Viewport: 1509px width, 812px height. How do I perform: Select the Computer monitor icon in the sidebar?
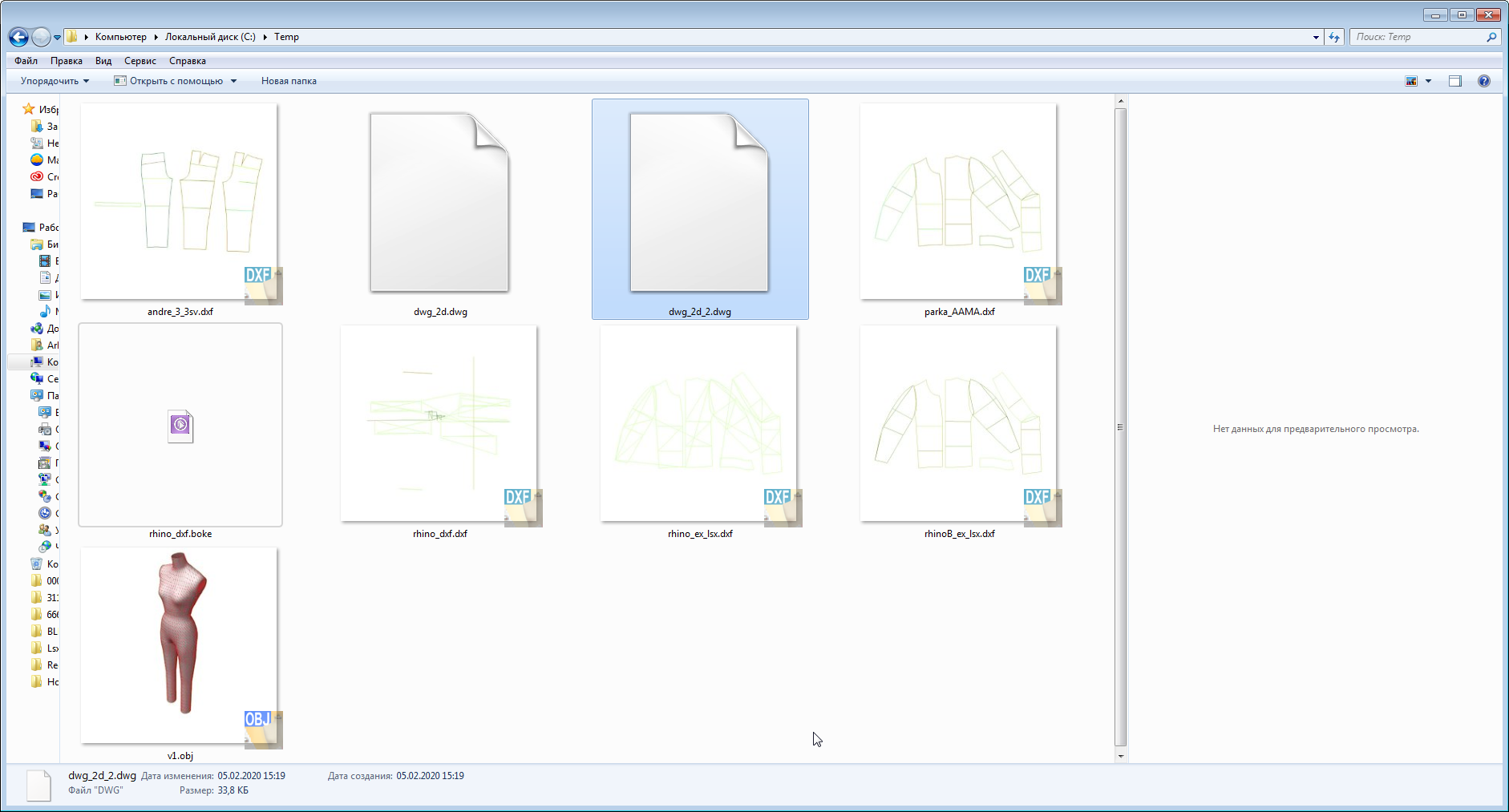point(37,362)
